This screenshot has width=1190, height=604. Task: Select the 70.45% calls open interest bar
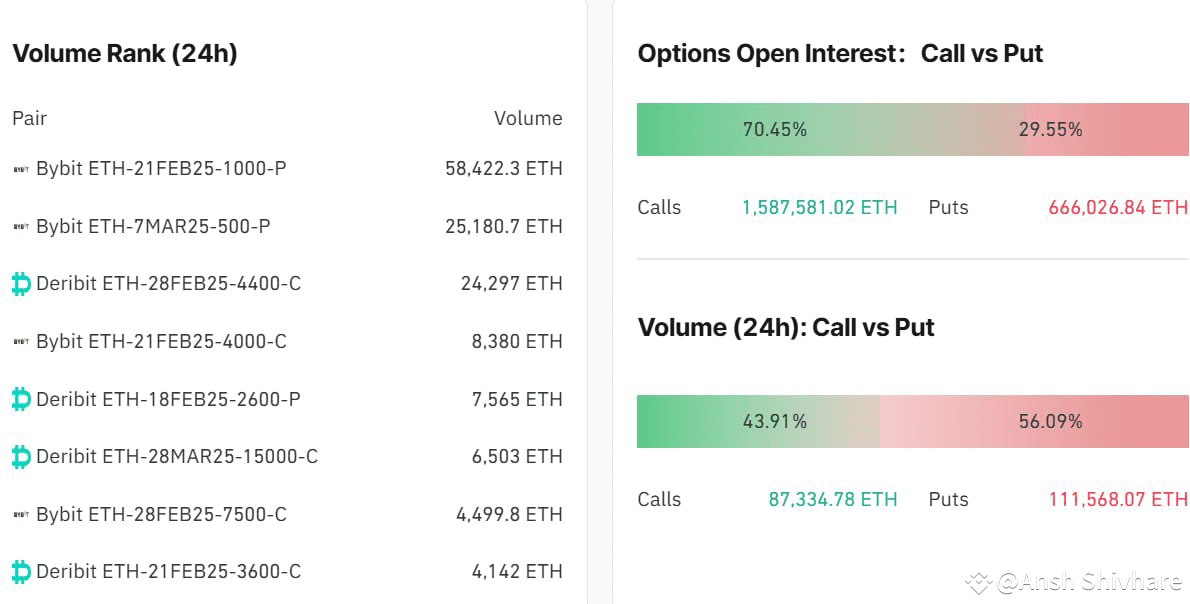point(776,129)
